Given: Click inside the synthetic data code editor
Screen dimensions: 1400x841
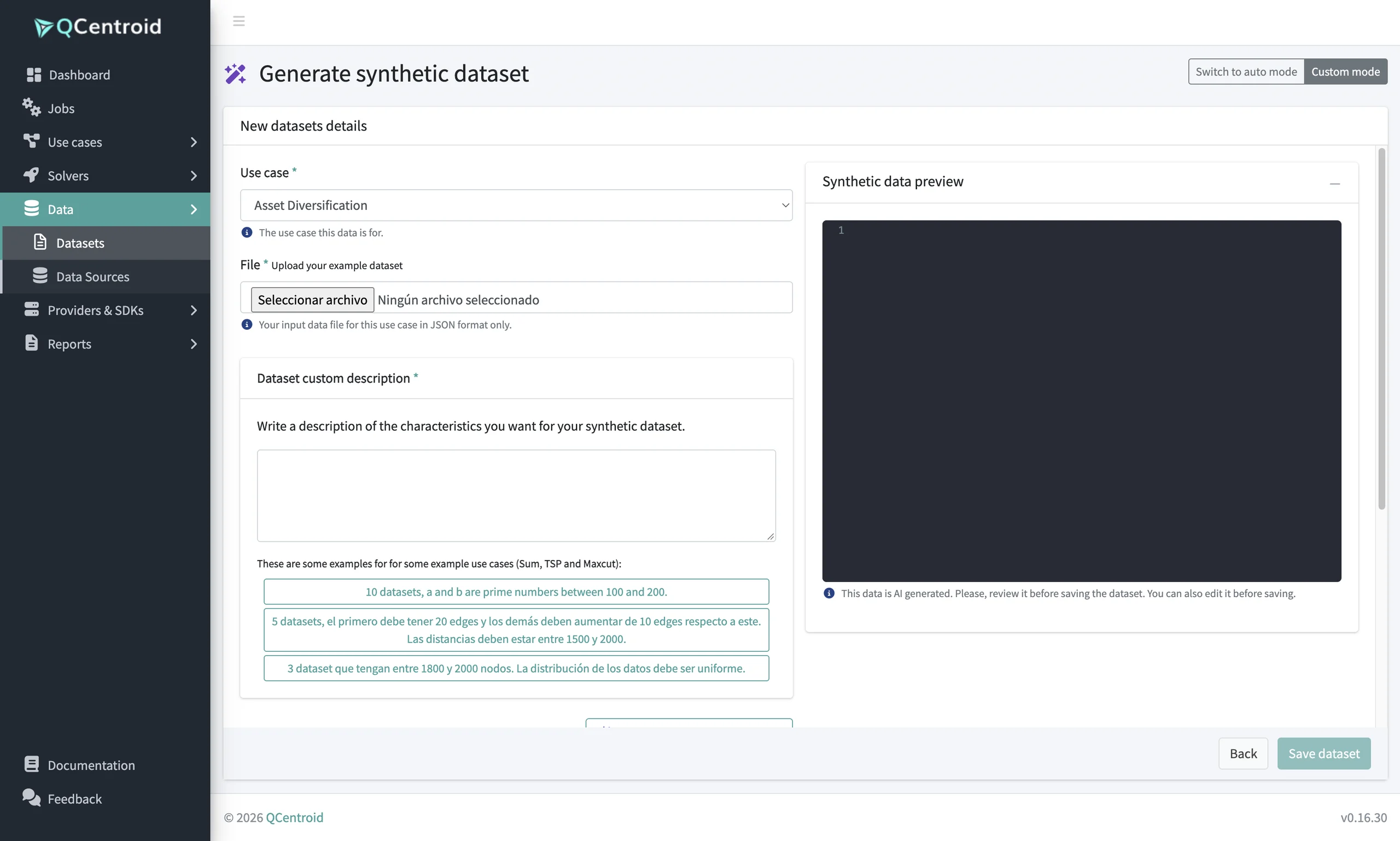Looking at the screenshot, I should coord(1082,401).
